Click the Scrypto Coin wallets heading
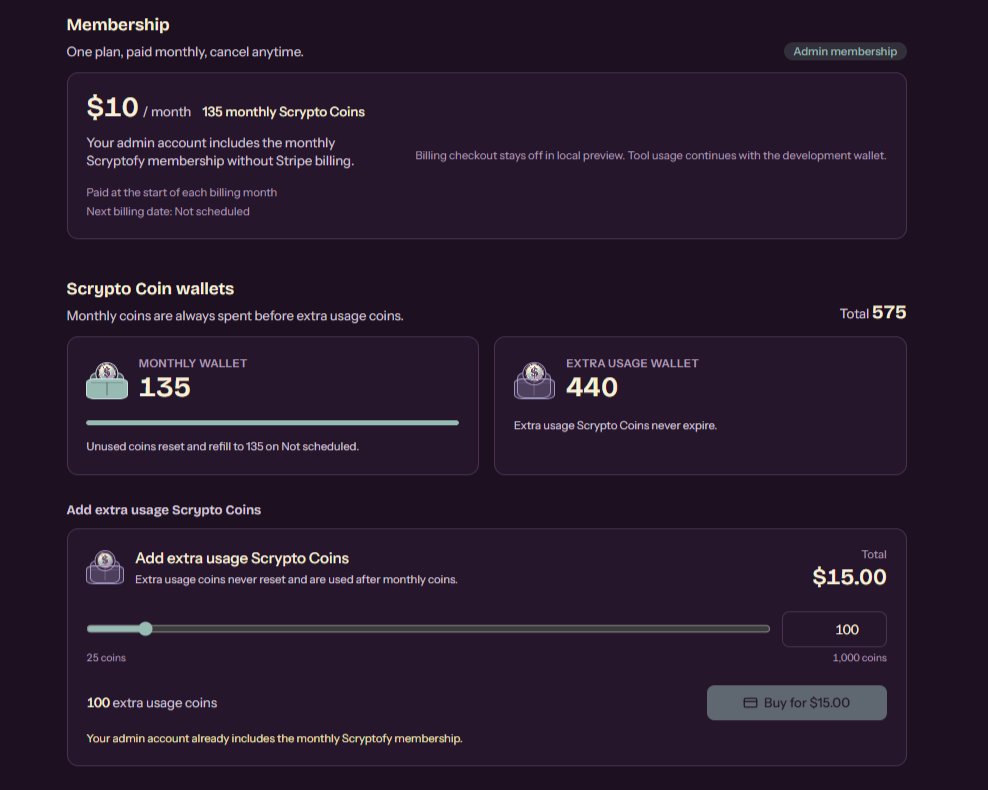This screenshot has width=988, height=790. point(150,289)
